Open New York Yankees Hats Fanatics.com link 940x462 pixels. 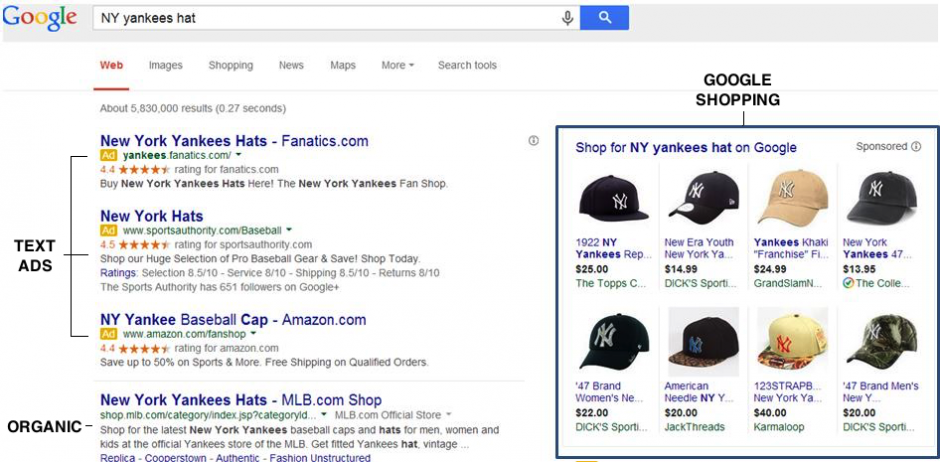pyautogui.click(x=234, y=141)
